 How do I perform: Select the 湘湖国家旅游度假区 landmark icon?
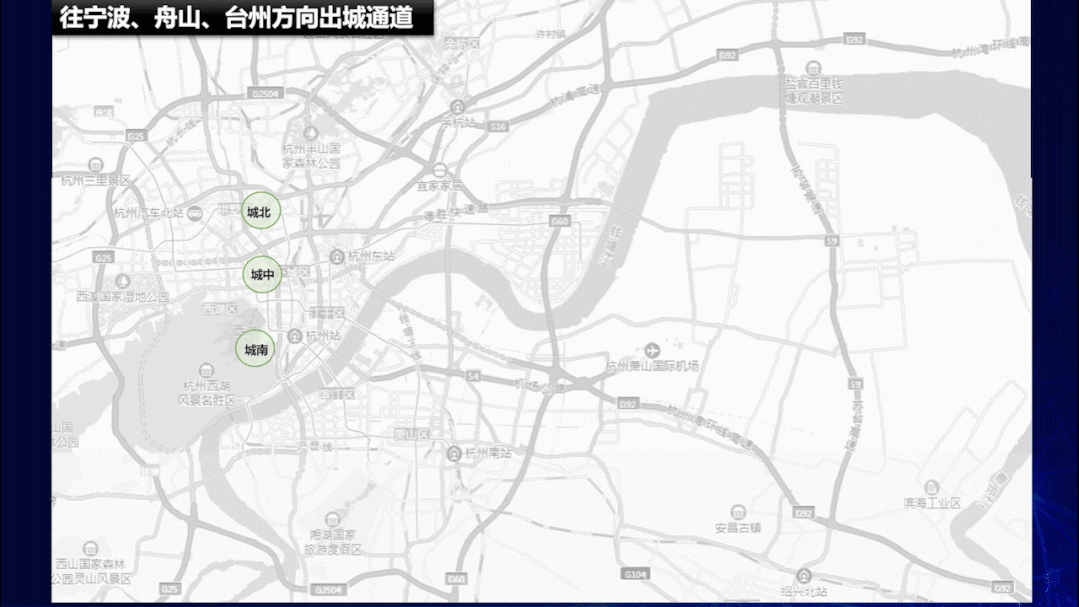click(x=332, y=518)
